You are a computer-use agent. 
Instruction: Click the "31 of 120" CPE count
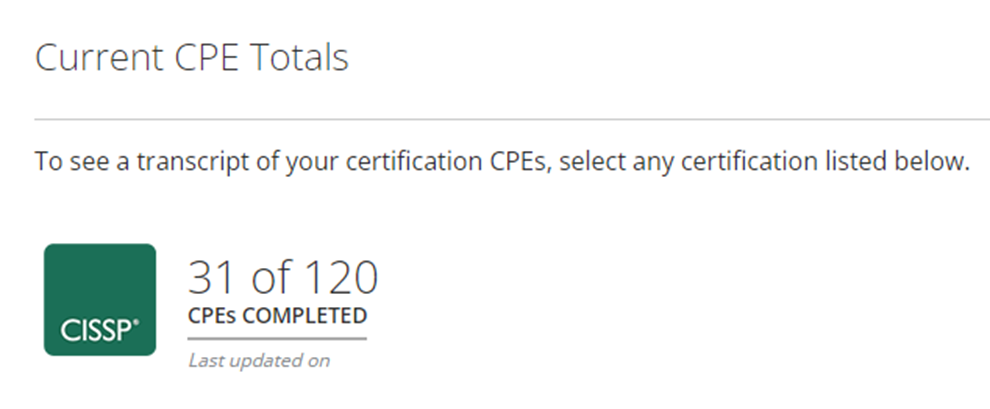[283, 277]
